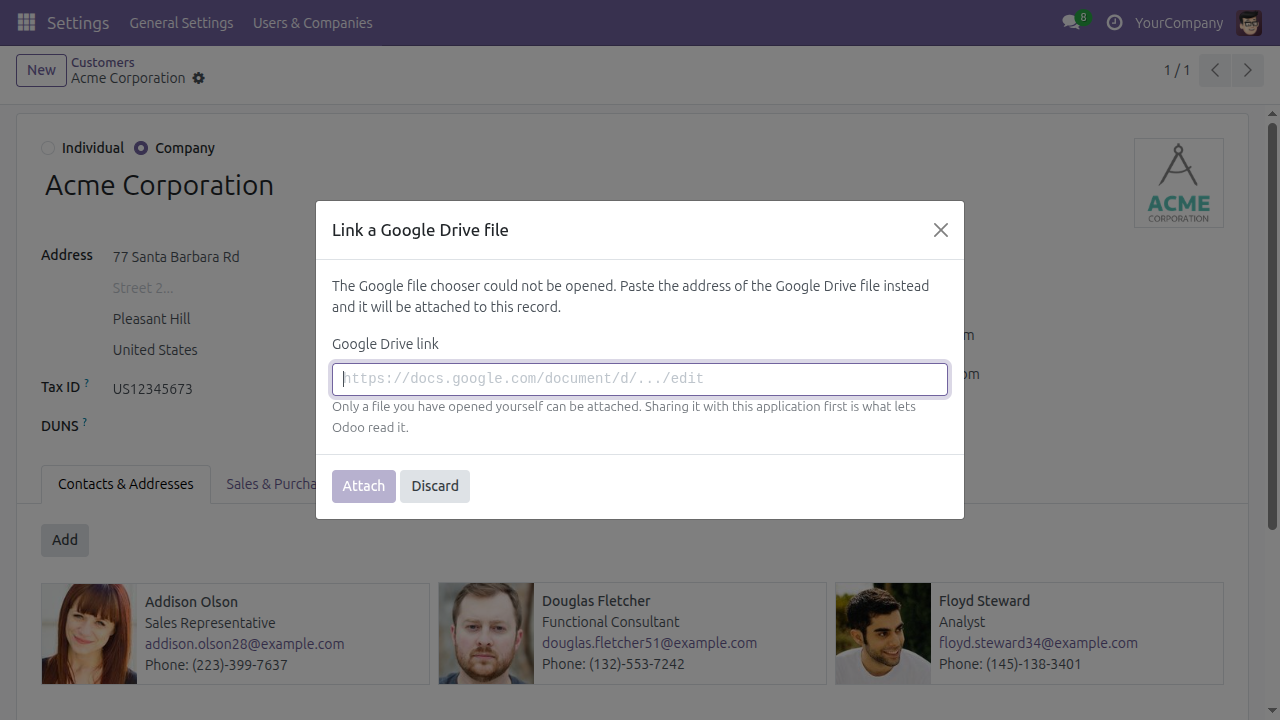
Task: Click the Settings app title
Action: coord(78,22)
